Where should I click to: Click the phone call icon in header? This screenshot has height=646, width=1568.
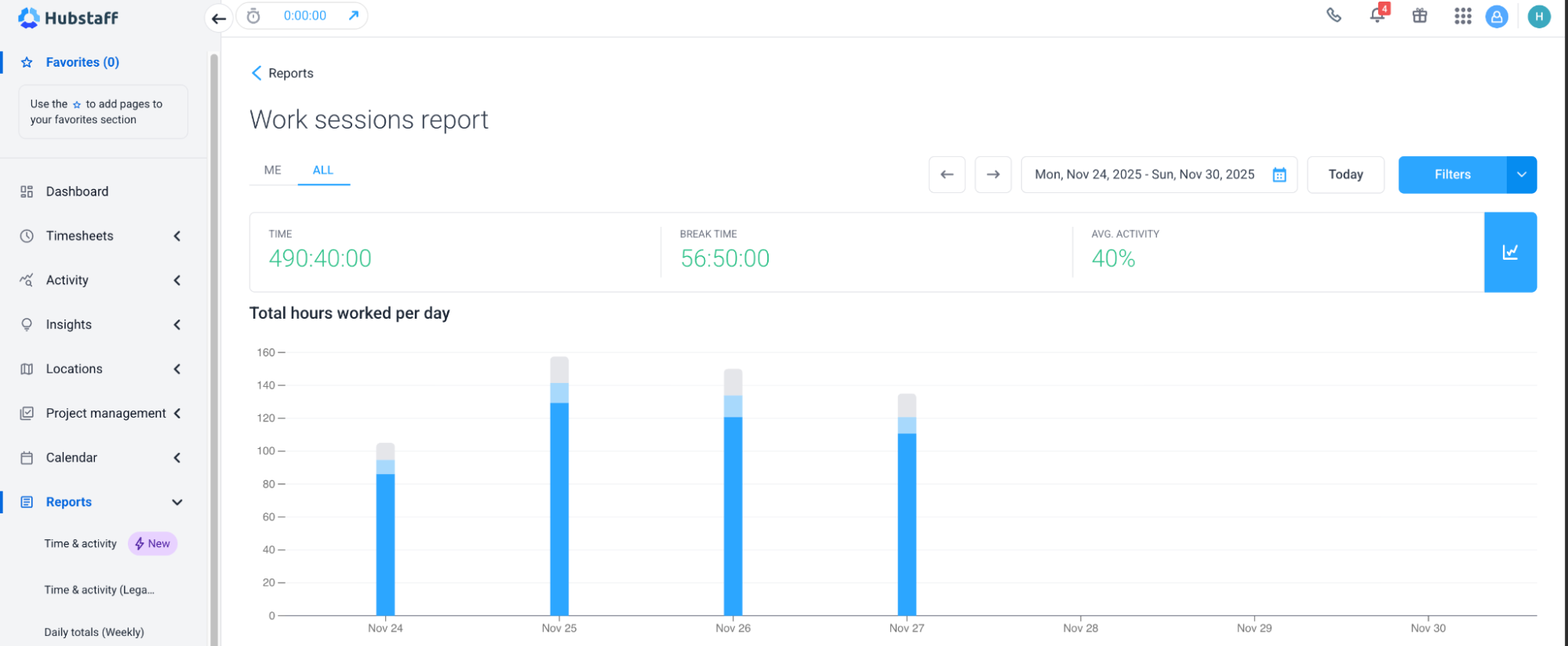1333,15
